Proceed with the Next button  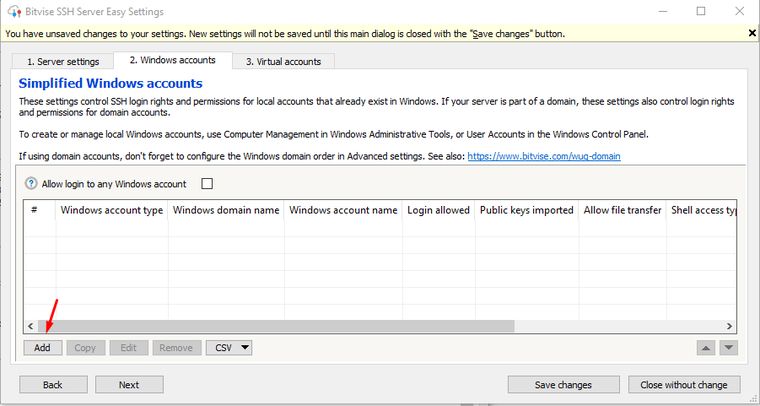(x=129, y=385)
